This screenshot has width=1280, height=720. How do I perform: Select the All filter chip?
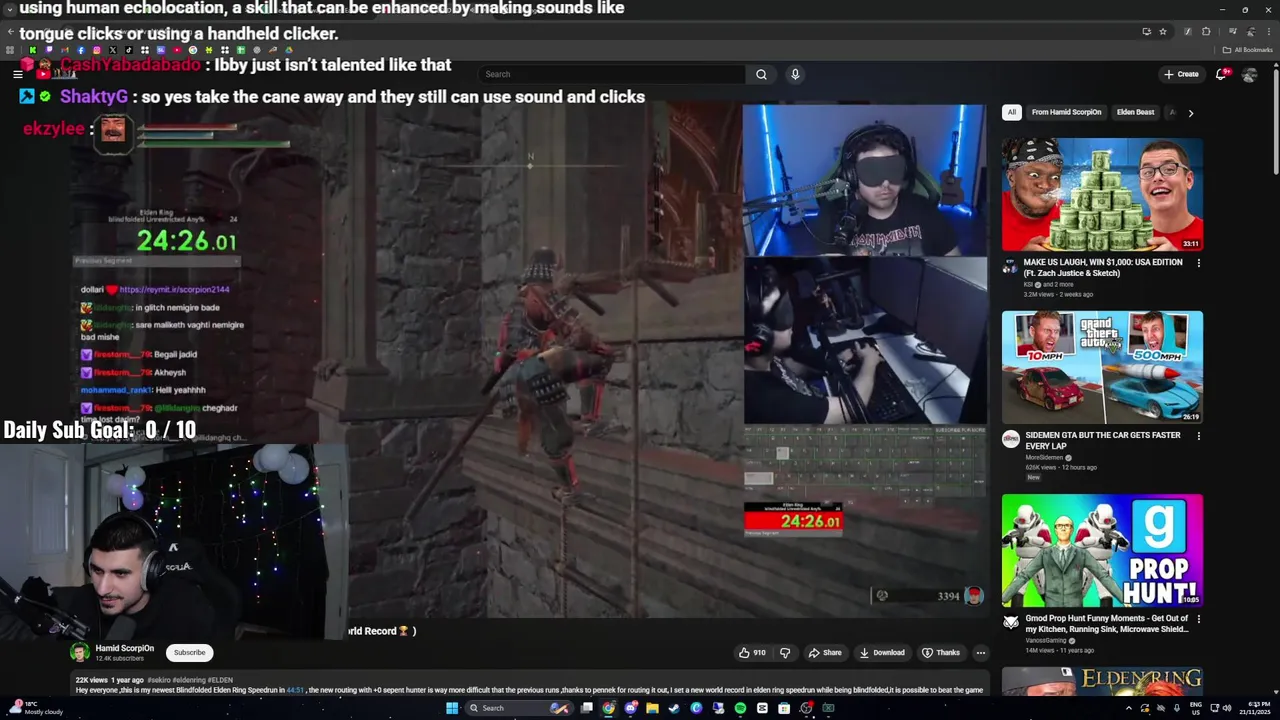click(x=1012, y=112)
